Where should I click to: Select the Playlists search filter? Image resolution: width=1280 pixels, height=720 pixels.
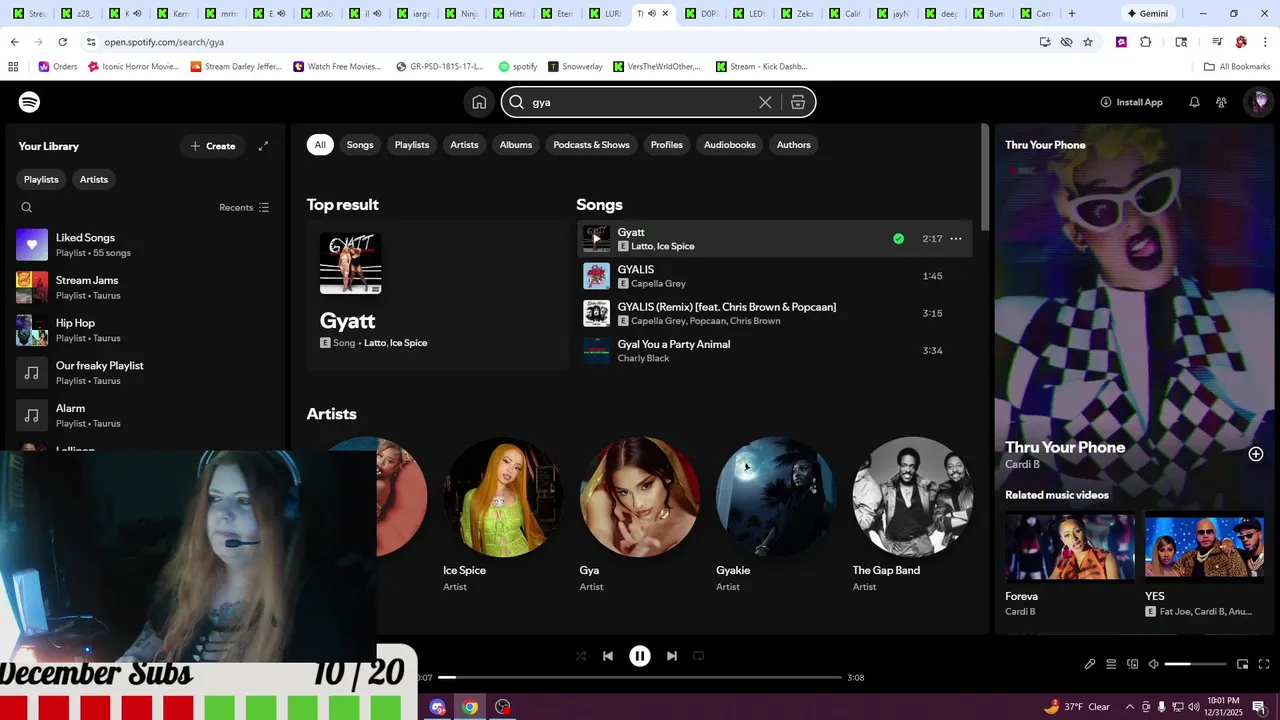click(x=412, y=145)
